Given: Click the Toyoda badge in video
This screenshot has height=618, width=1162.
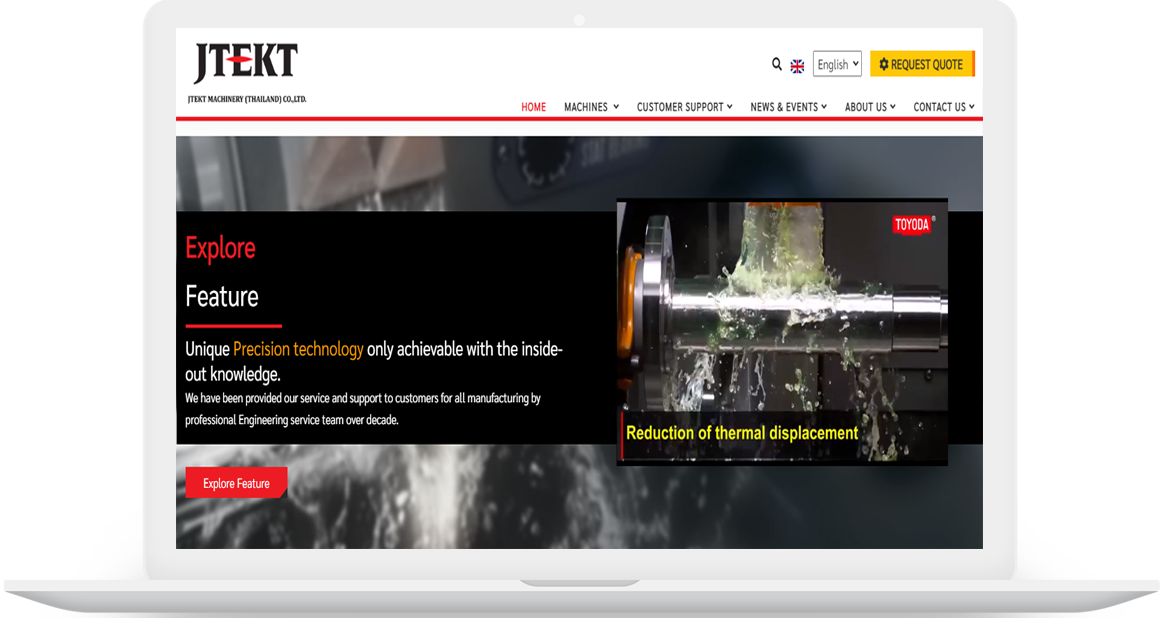Looking at the screenshot, I should [912, 225].
